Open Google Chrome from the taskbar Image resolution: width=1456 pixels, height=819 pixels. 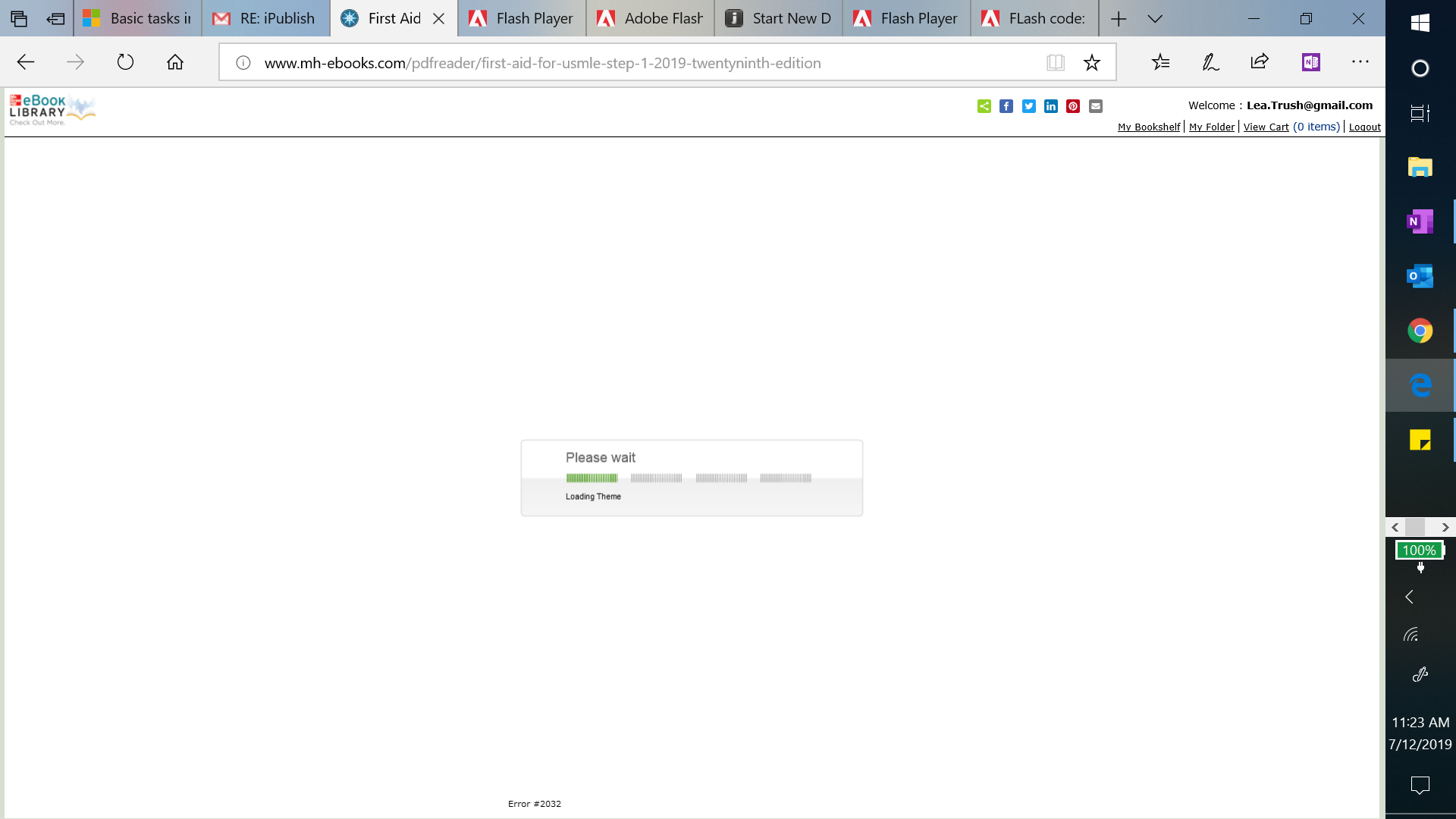pos(1420,331)
